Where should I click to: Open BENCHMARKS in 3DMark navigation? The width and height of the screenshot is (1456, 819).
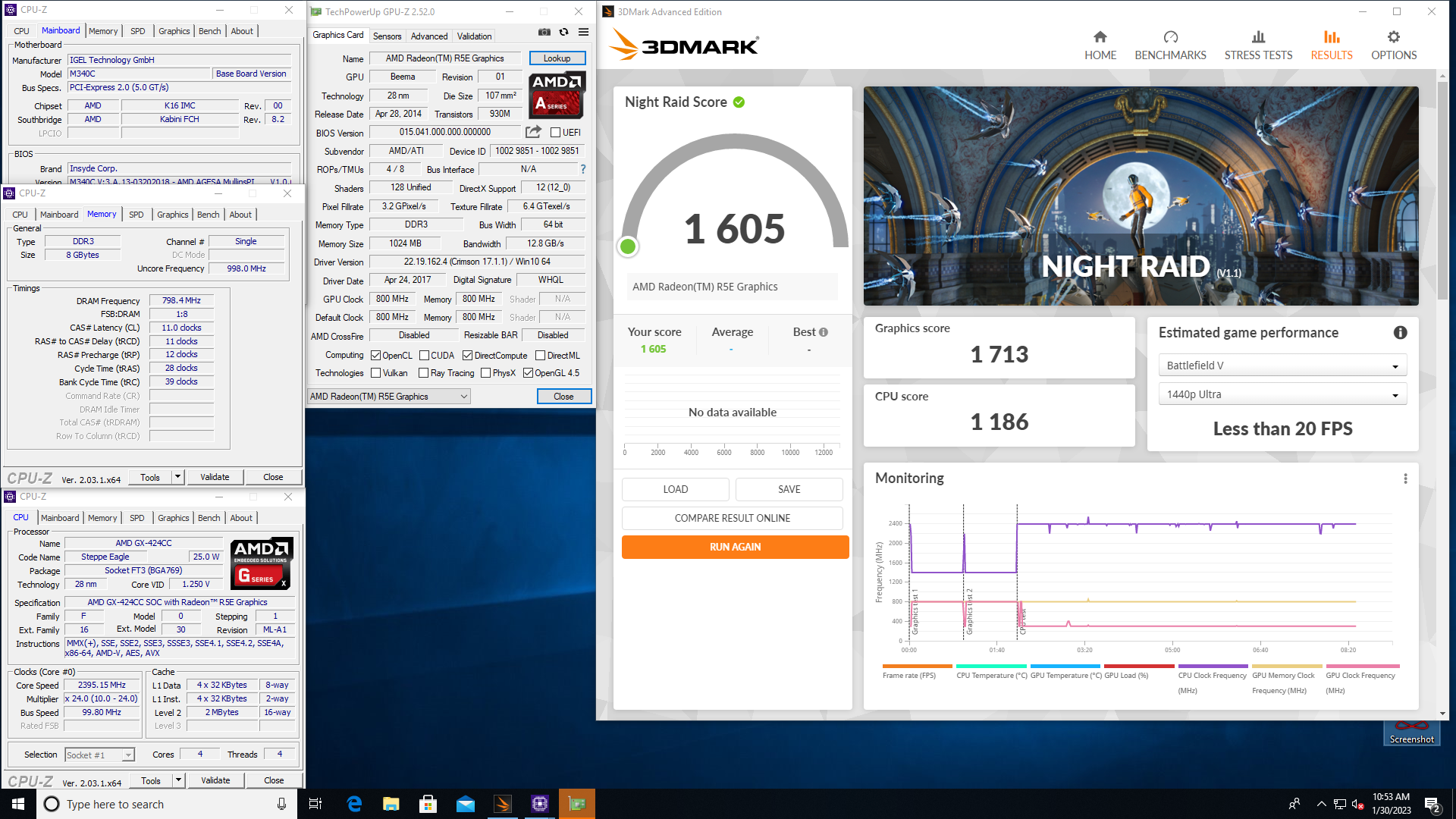click(x=1170, y=45)
